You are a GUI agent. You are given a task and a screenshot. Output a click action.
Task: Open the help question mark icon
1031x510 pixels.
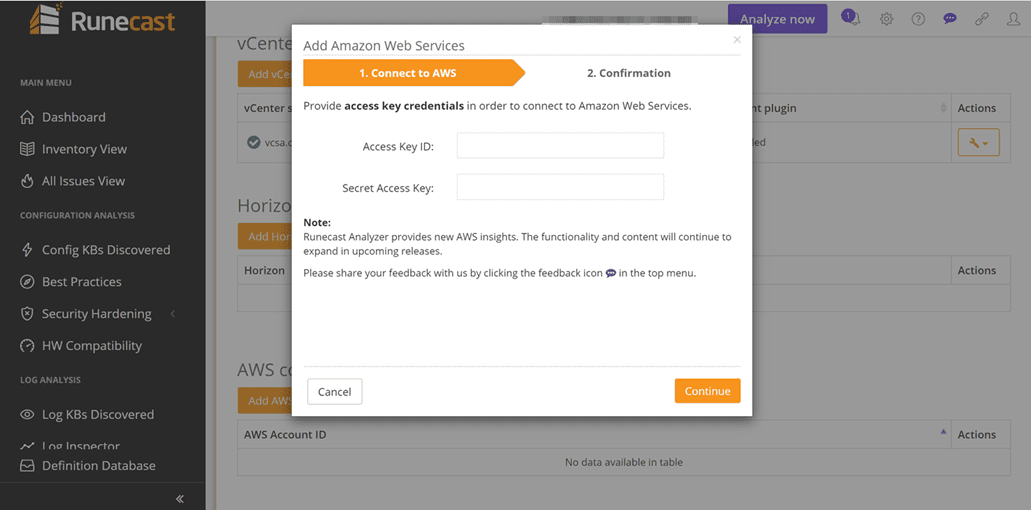click(918, 19)
